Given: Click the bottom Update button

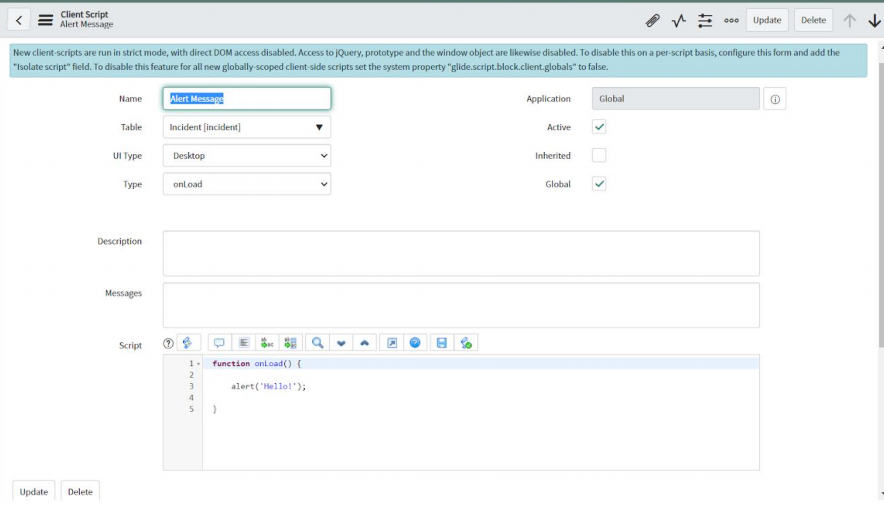Looking at the screenshot, I should pos(34,491).
